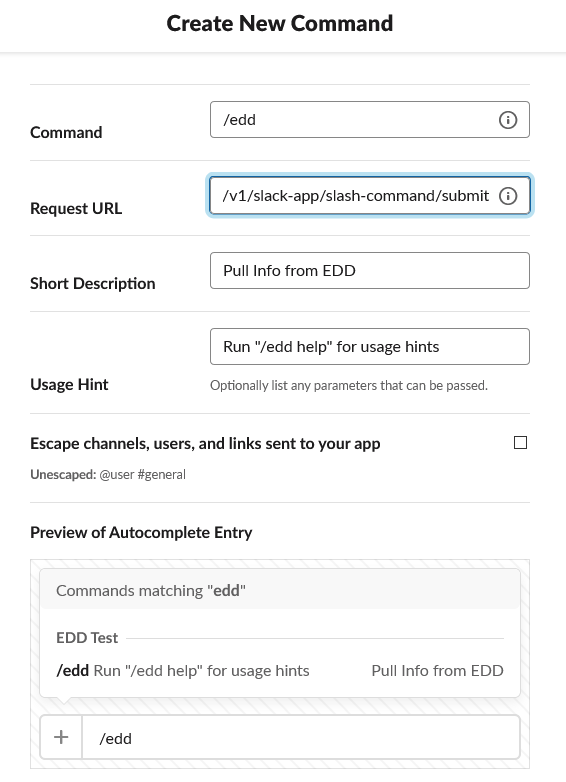Click the Usage Hint input field

click(x=370, y=346)
